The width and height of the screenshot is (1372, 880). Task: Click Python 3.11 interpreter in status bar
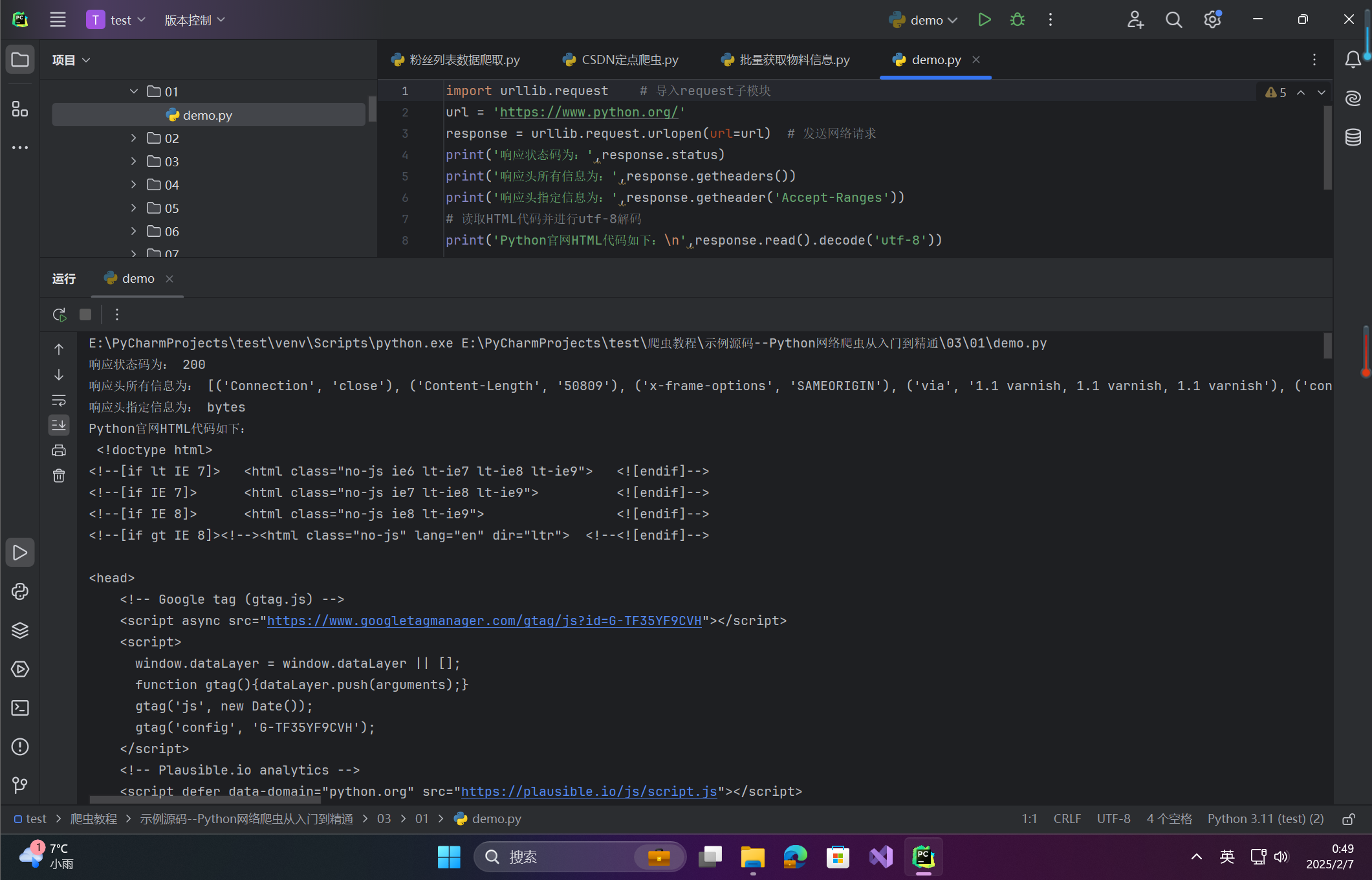click(x=1265, y=819)
